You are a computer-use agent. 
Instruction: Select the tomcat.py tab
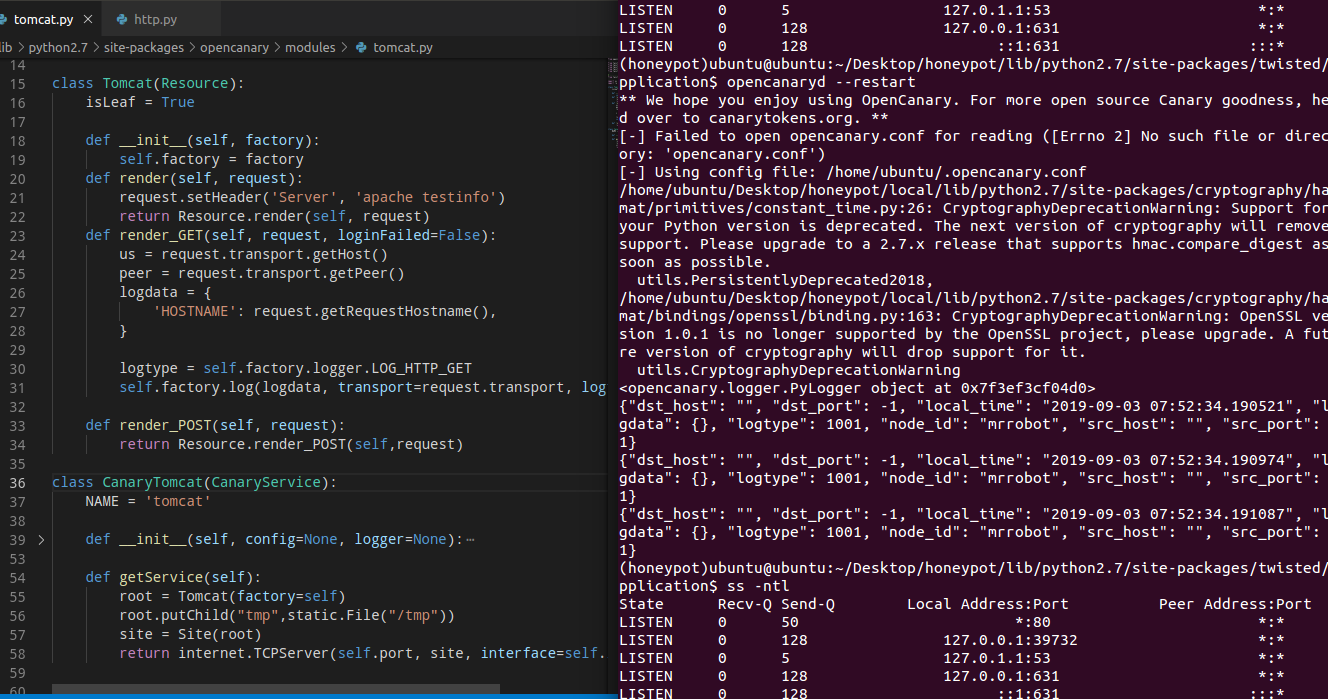click(45, 17)
